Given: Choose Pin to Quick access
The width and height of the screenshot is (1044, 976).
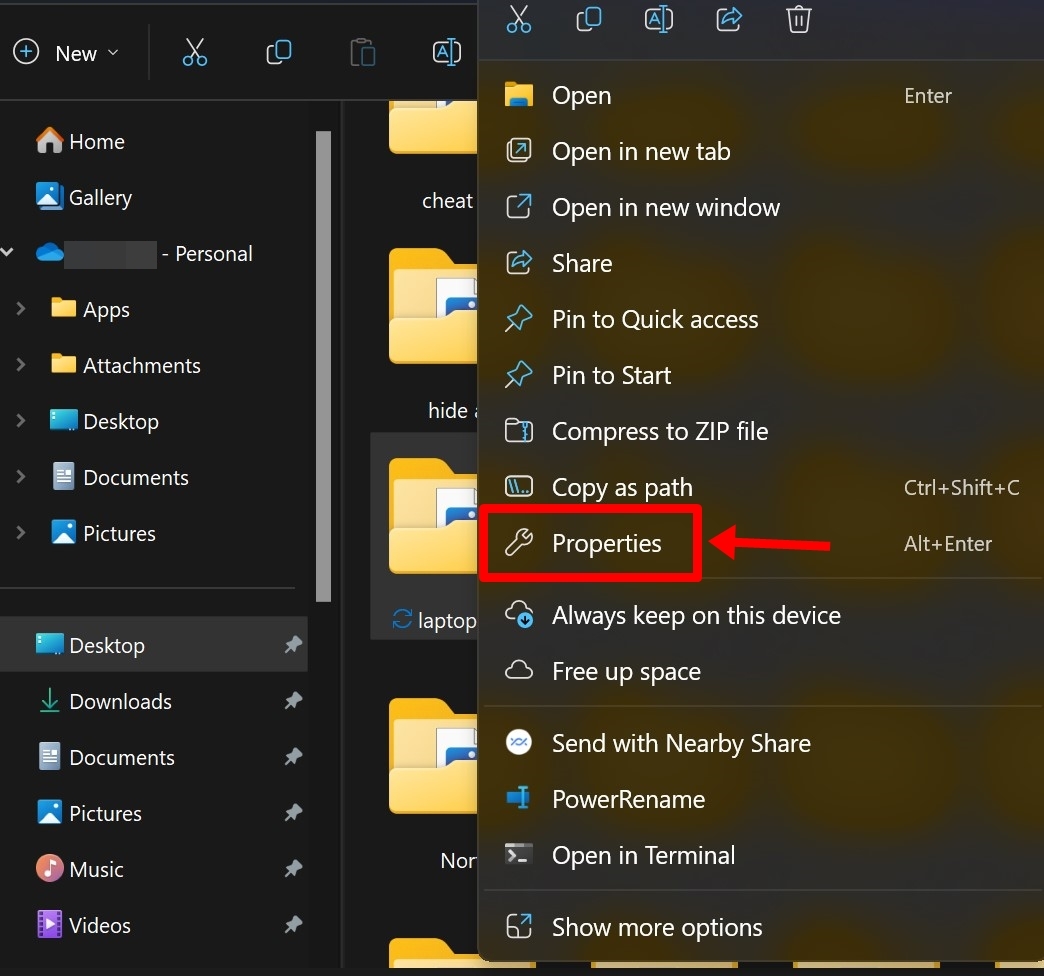Looking at the screenshot, I should (760, 320).
